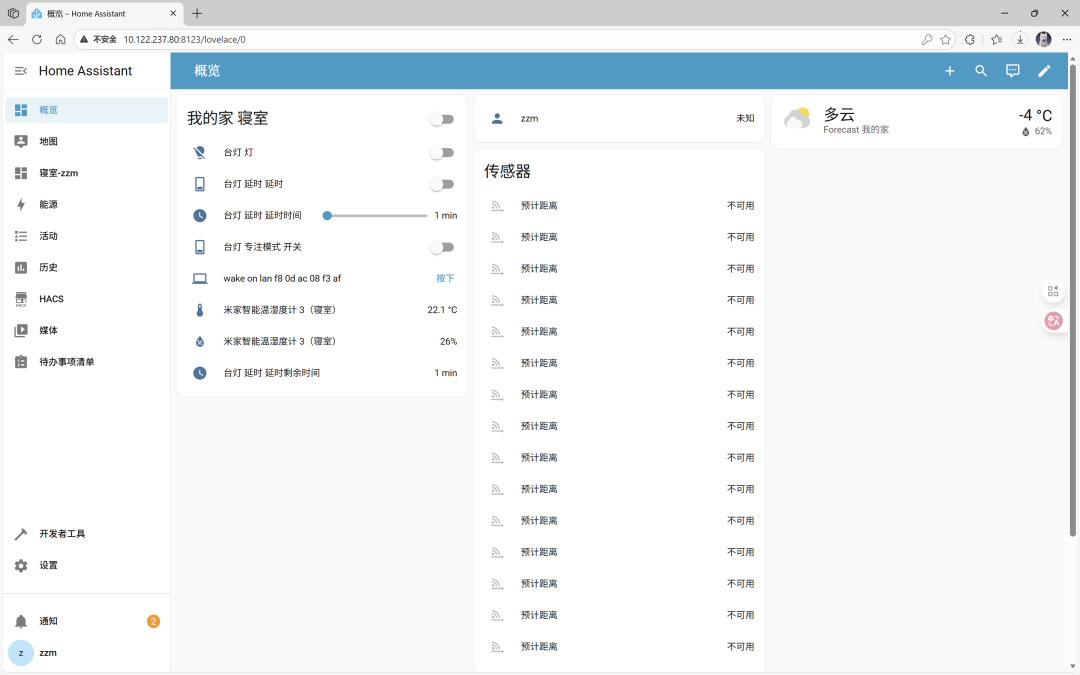Click wake on lan laptop icon
Screen dimensions: 1080x675
coord(200,278)
